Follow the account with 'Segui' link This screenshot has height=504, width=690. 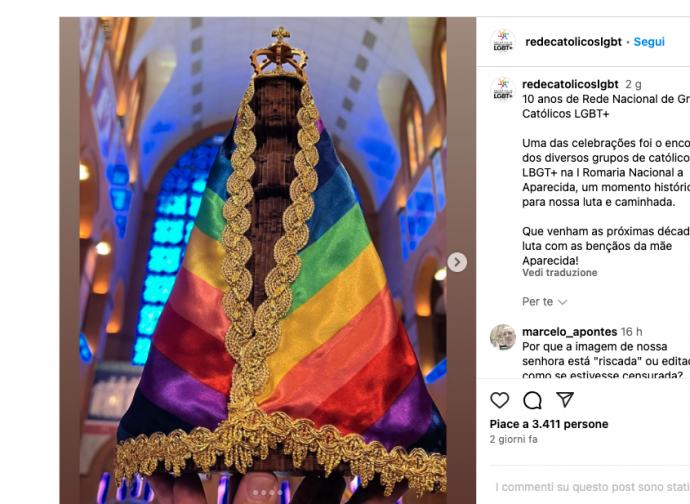(x=649, y=42)
